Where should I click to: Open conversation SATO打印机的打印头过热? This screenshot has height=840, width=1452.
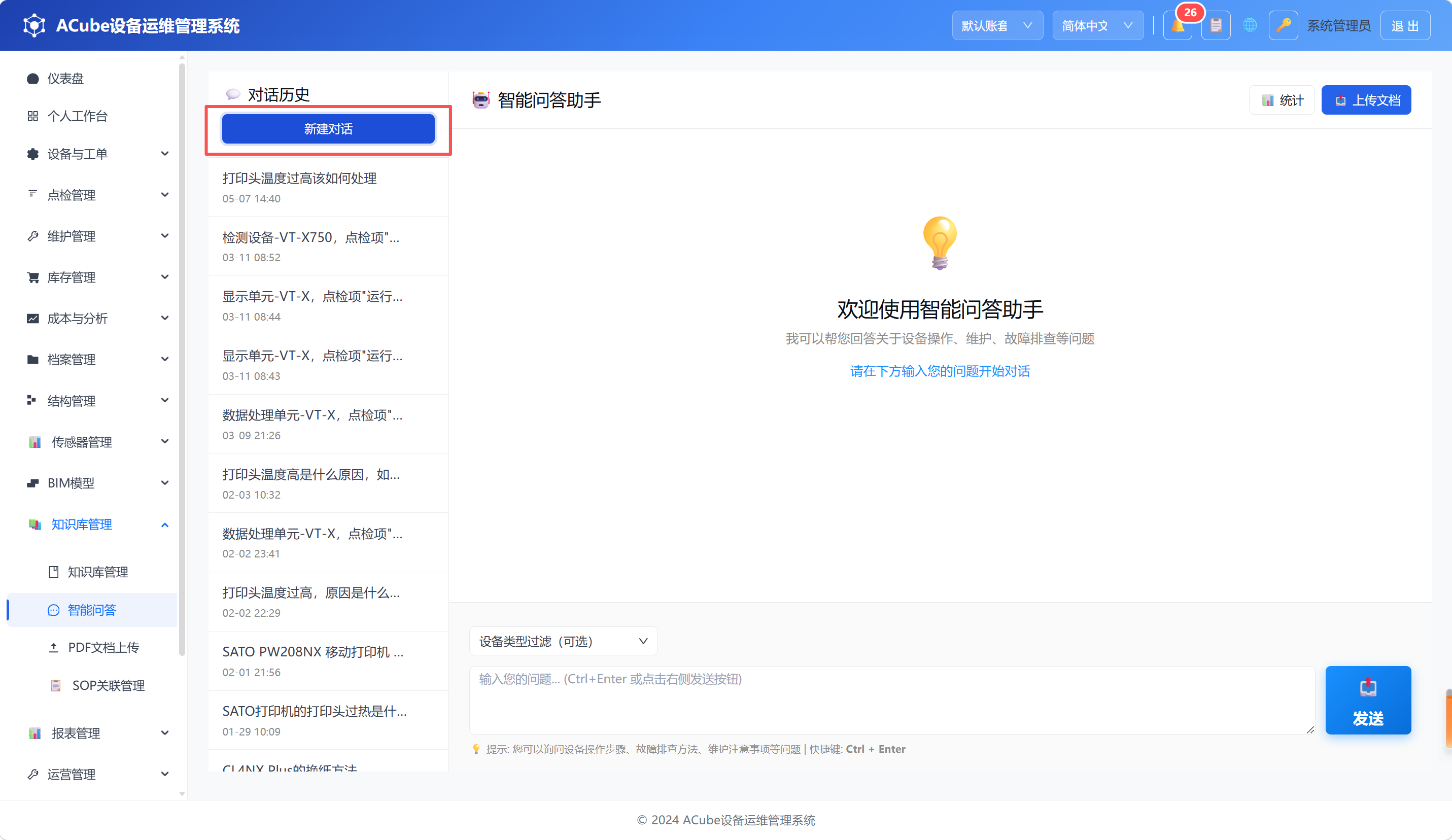328,721
